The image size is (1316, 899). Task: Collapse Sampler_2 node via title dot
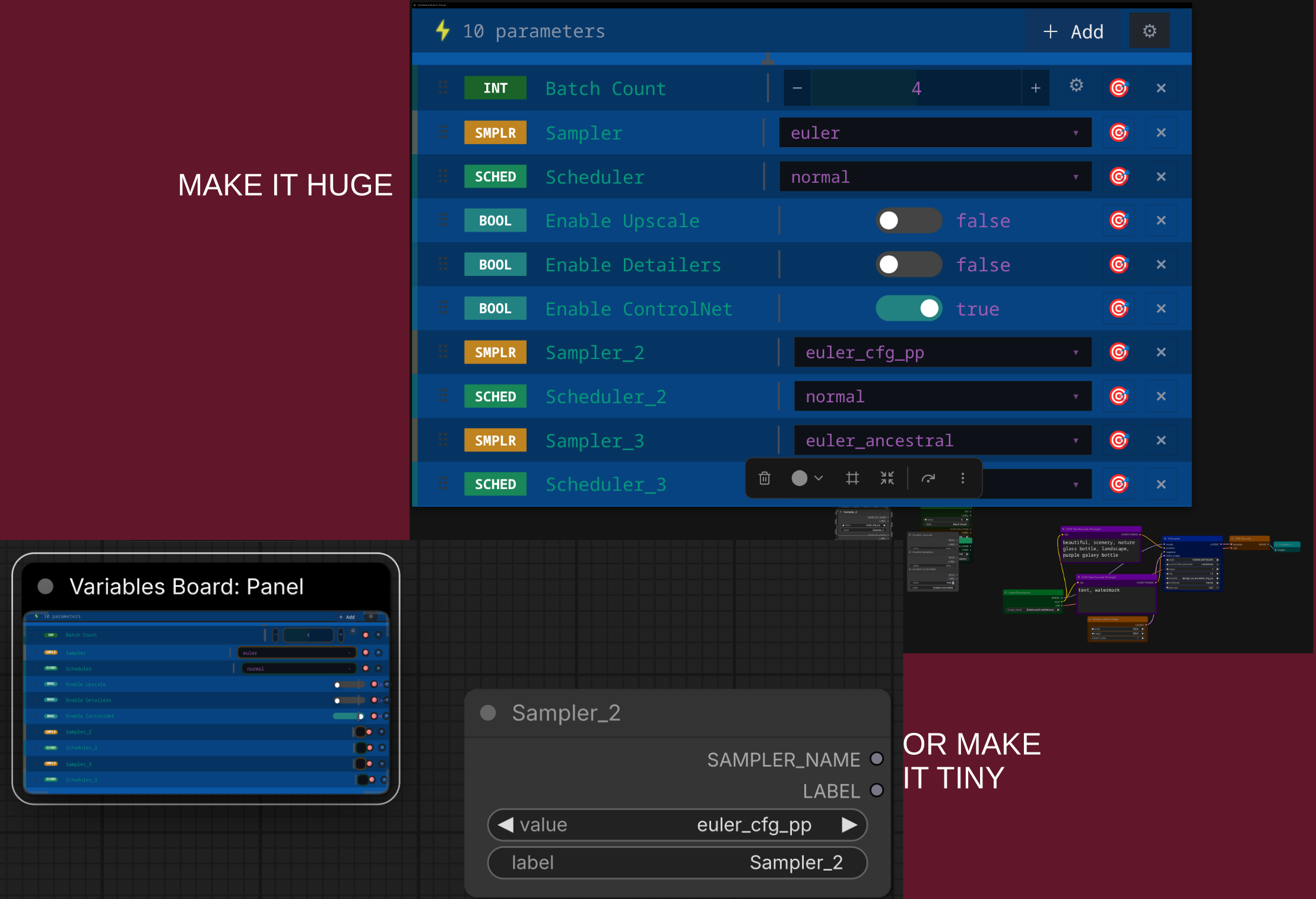[488, 713]
